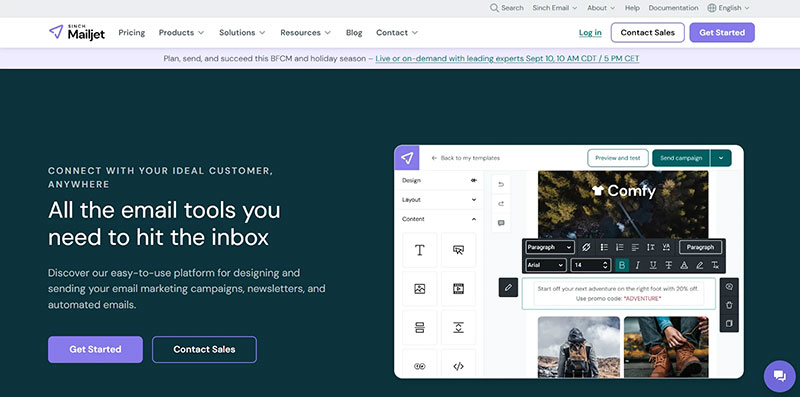800x397 pixels.
Task: Go to the Blog page
Action: pos(354,32)
